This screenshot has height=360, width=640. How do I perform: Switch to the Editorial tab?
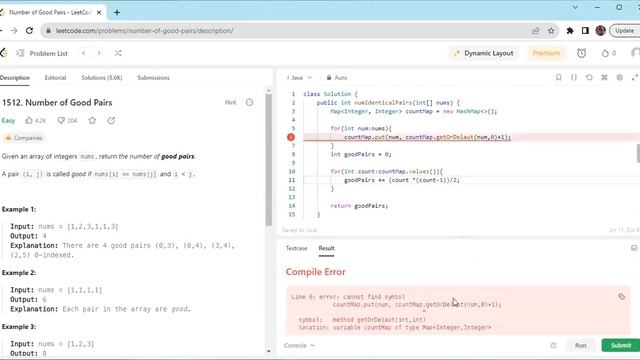coord(55,78)
